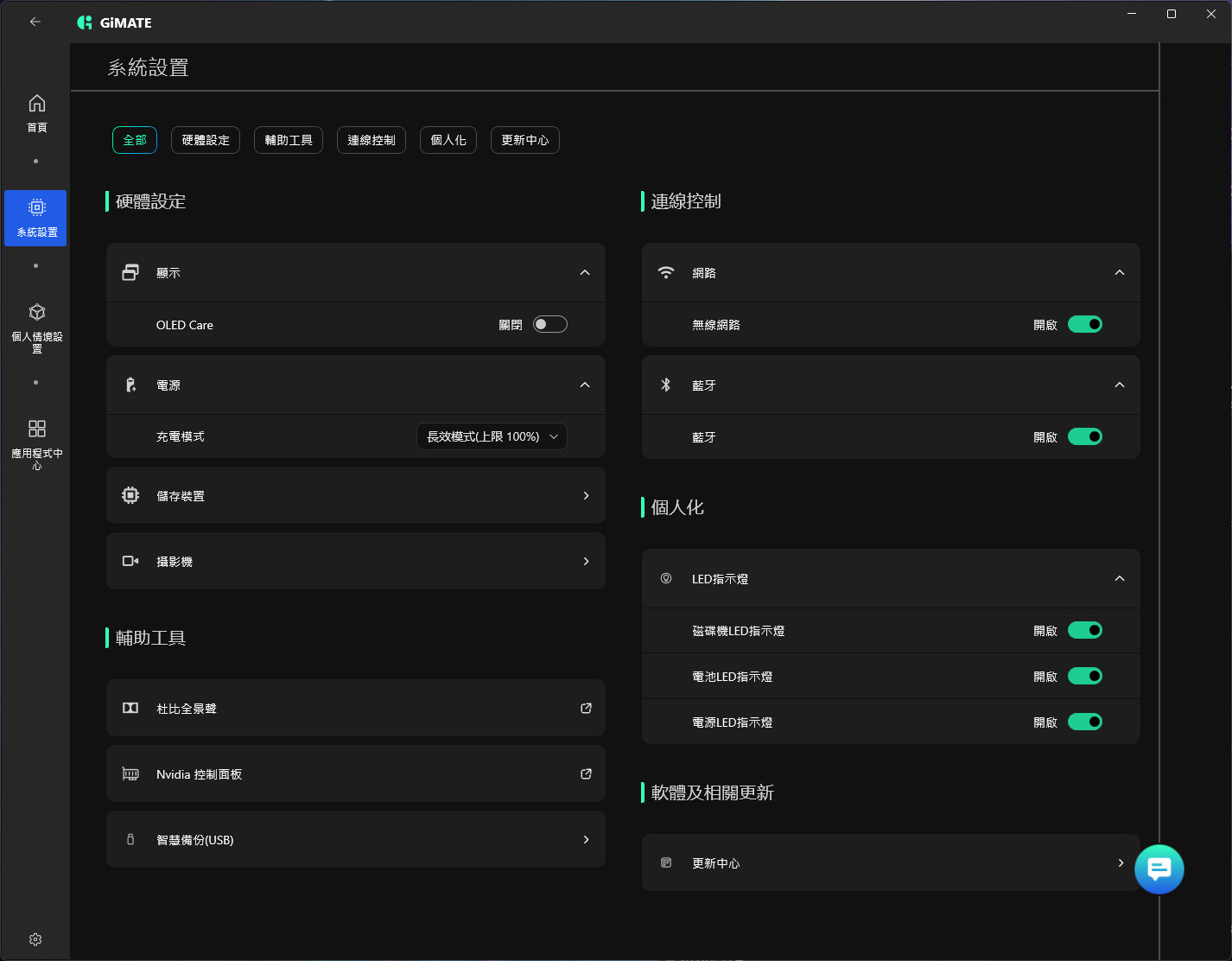1232x961 pixels.
Task: Click the settings gear at bottom left
Action: click(x=35, y=939)
